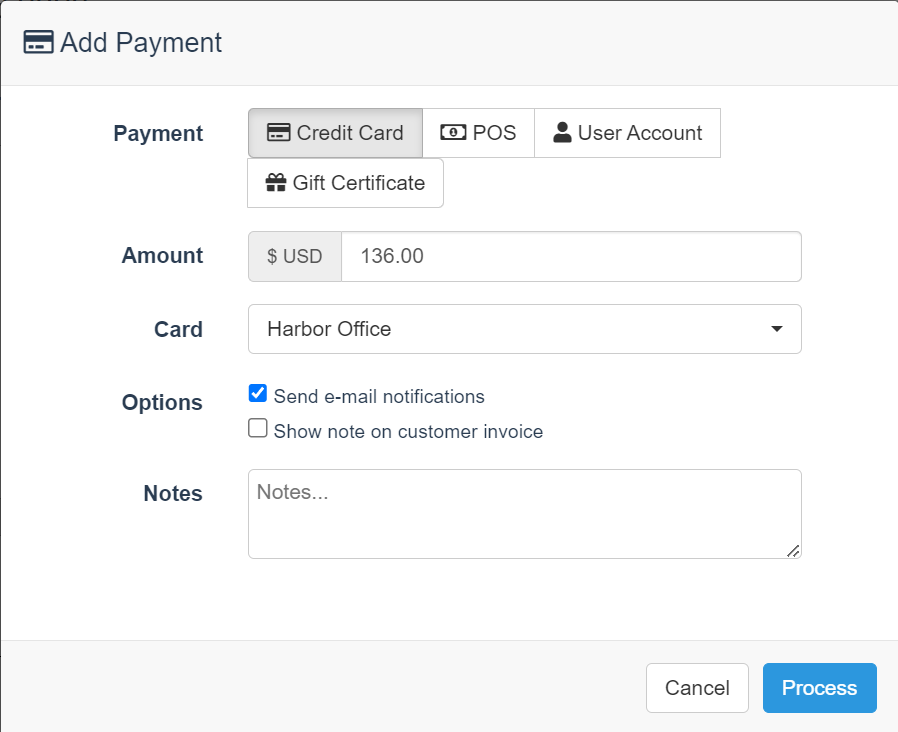Click the $ USD currency label
The width and height of the screenshot is (898, 732).
(294, 256)
